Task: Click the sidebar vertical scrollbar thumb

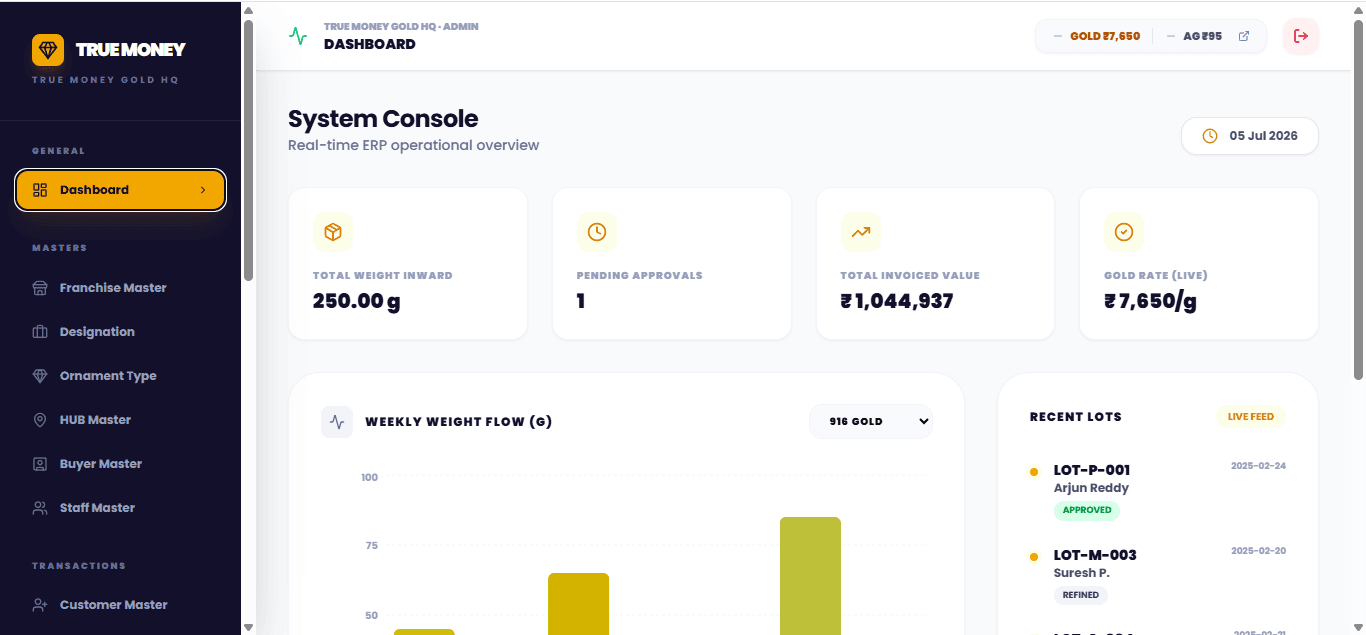Action: [x=248, y=150]
